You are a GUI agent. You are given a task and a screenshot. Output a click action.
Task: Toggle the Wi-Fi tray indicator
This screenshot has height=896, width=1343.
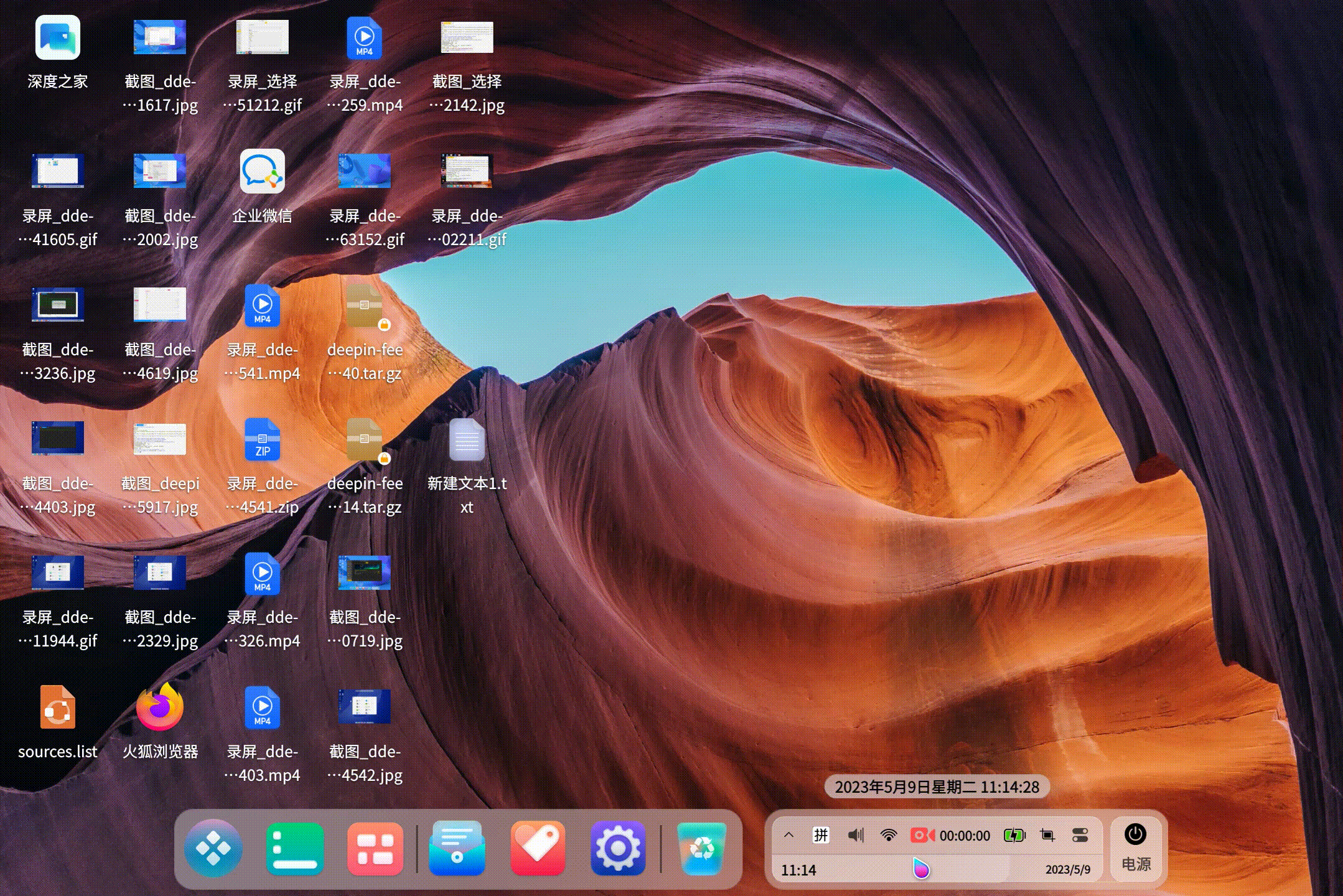coord(889,835)
